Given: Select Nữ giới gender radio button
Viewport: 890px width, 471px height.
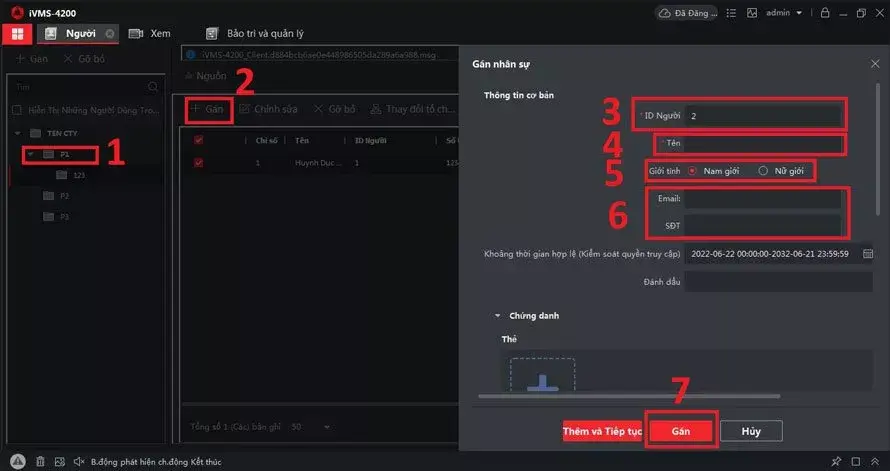Looking at the screenshot, I should coord(763,171).
